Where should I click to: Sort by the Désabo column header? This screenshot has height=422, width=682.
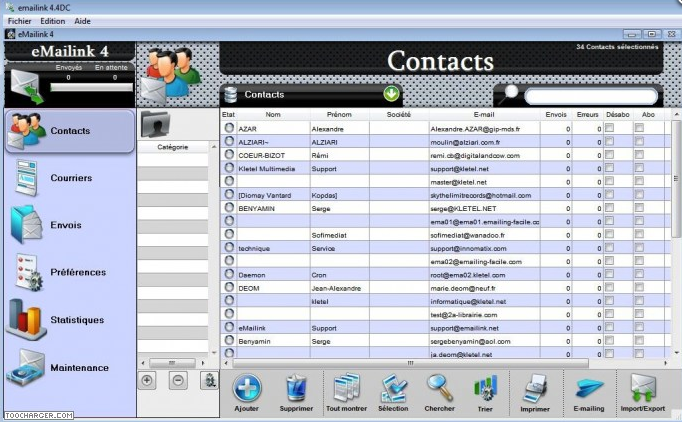pos(618,114)
